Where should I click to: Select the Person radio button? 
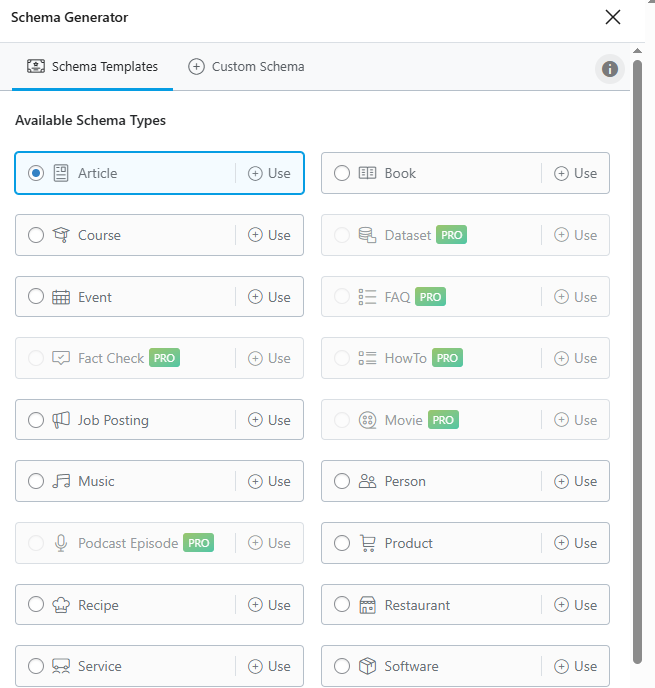(x=342, y=481)
